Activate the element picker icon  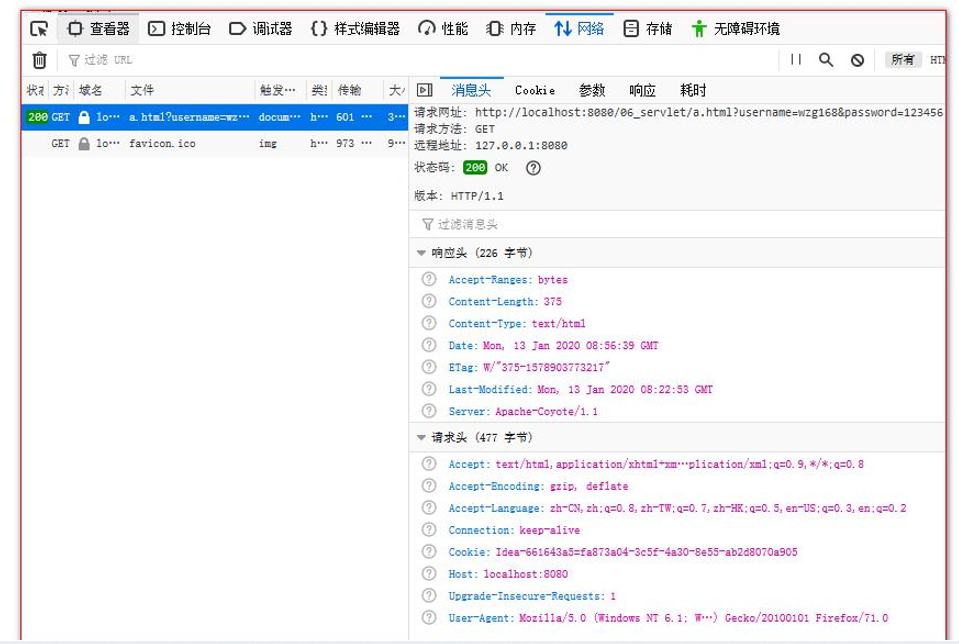point(39,29)
